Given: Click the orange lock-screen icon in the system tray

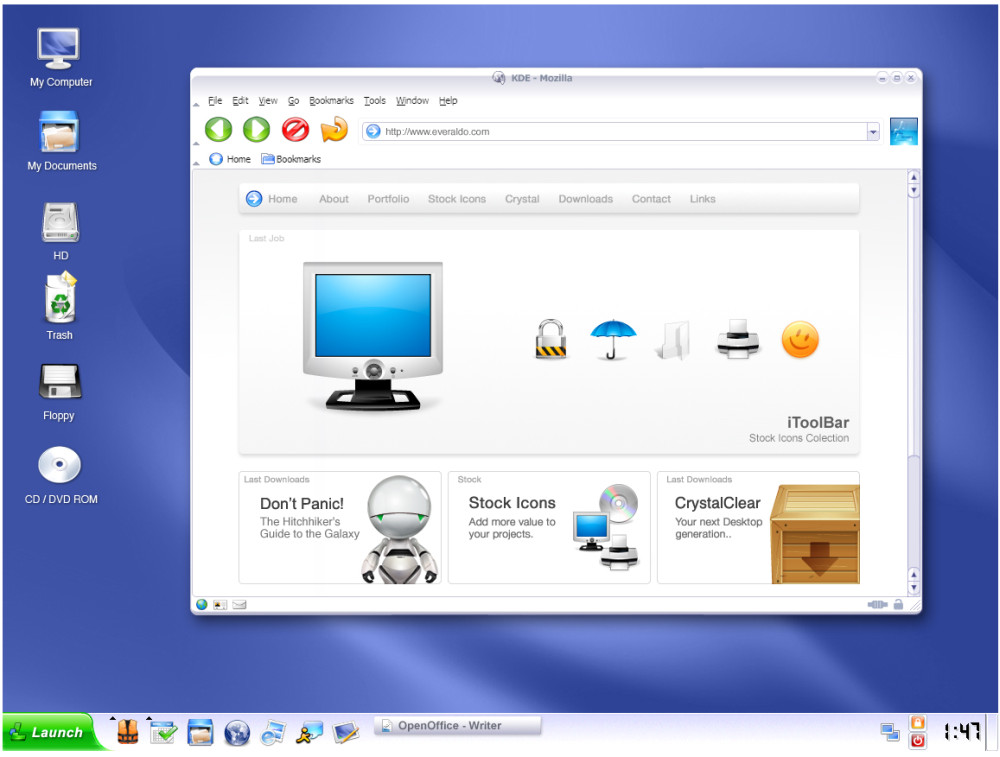Looking at the screenshot, I should coord(917,723).
